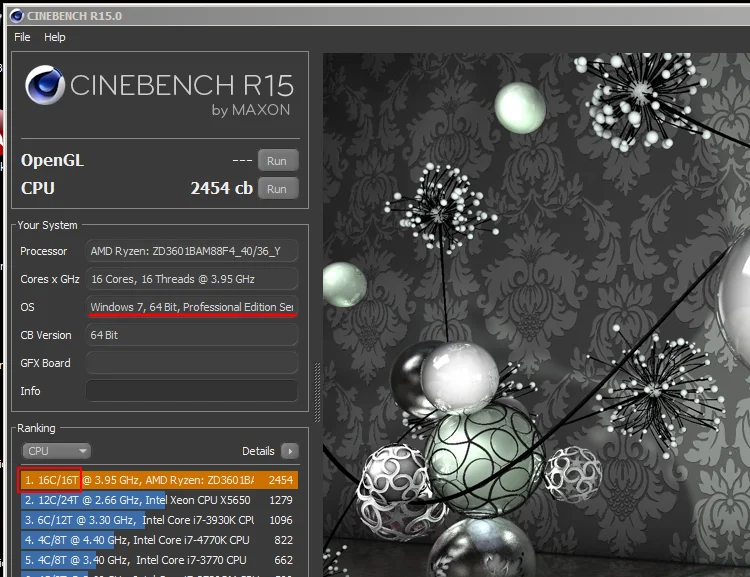Open the CPU ranking type dropdown
Image resolution: width=750 pixels, height=577 pixels.
(56, 451)
